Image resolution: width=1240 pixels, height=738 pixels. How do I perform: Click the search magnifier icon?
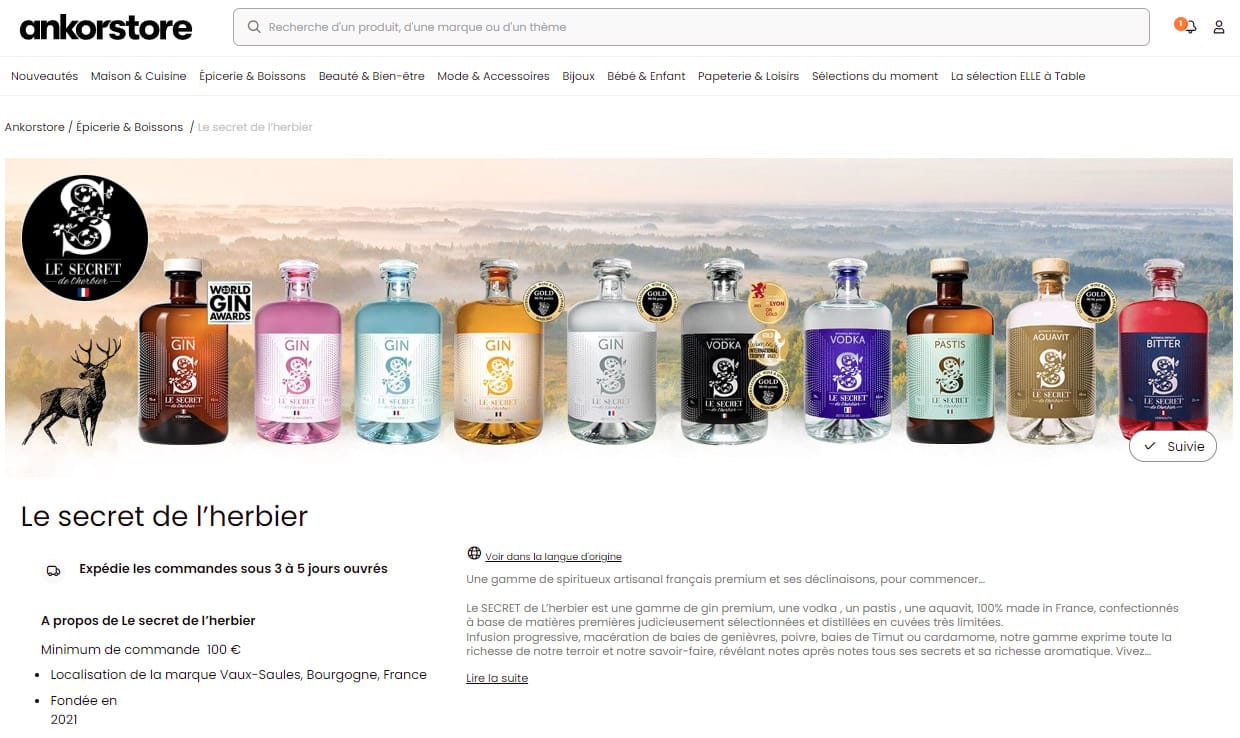tap(253, 27)
